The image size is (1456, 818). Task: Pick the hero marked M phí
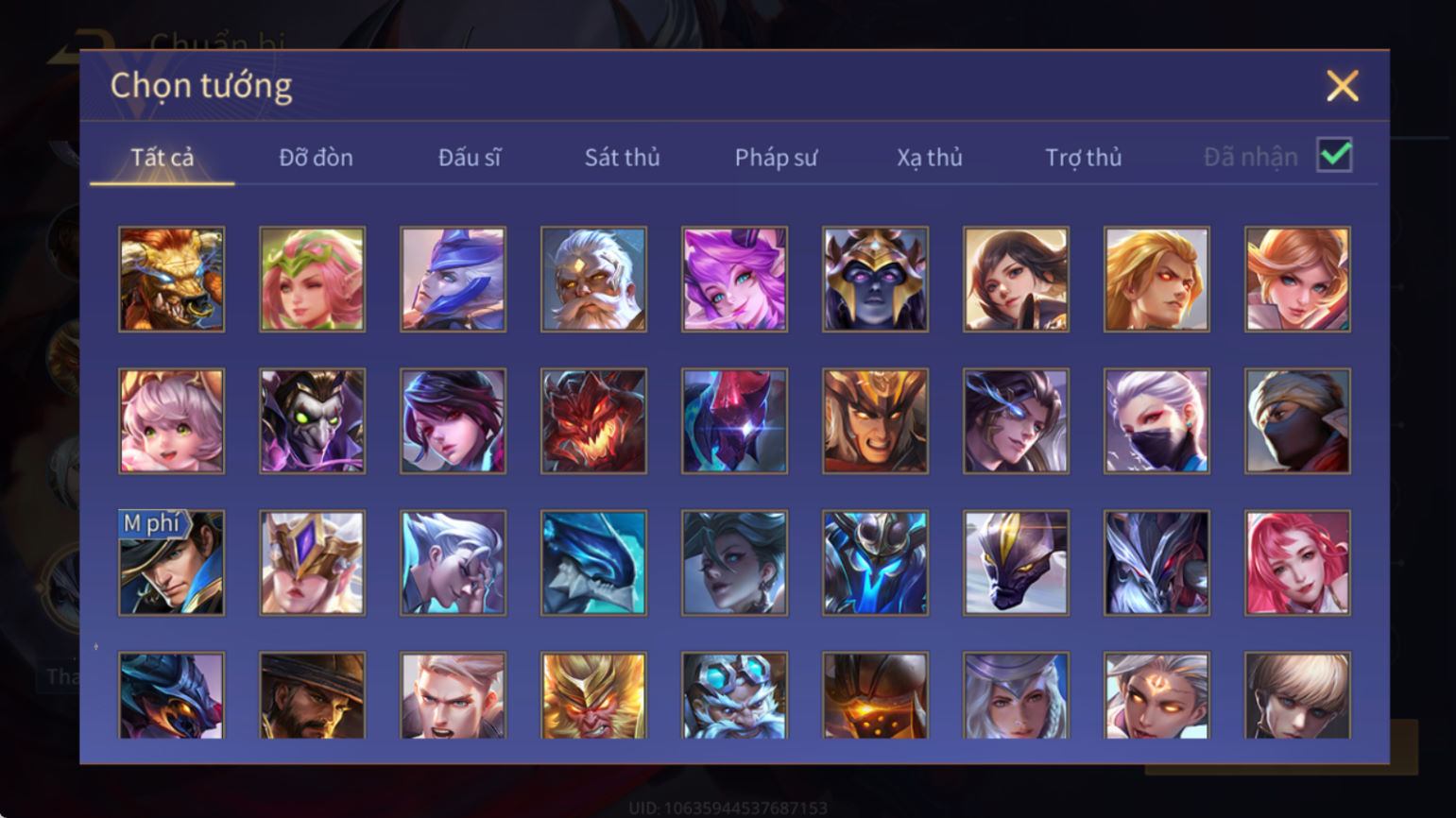pos(172,563)
